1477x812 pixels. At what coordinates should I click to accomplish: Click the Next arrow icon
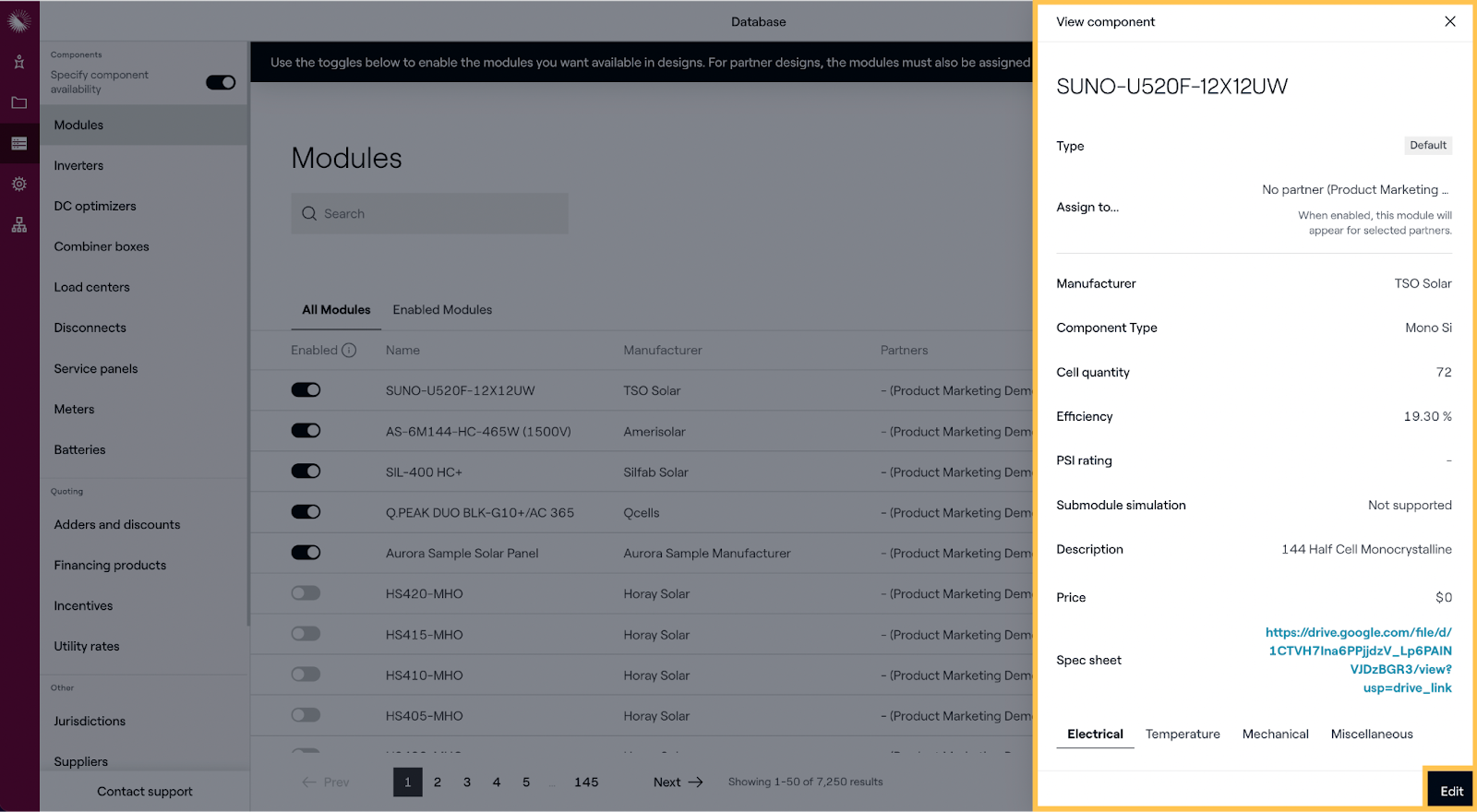tap(696, 782)
